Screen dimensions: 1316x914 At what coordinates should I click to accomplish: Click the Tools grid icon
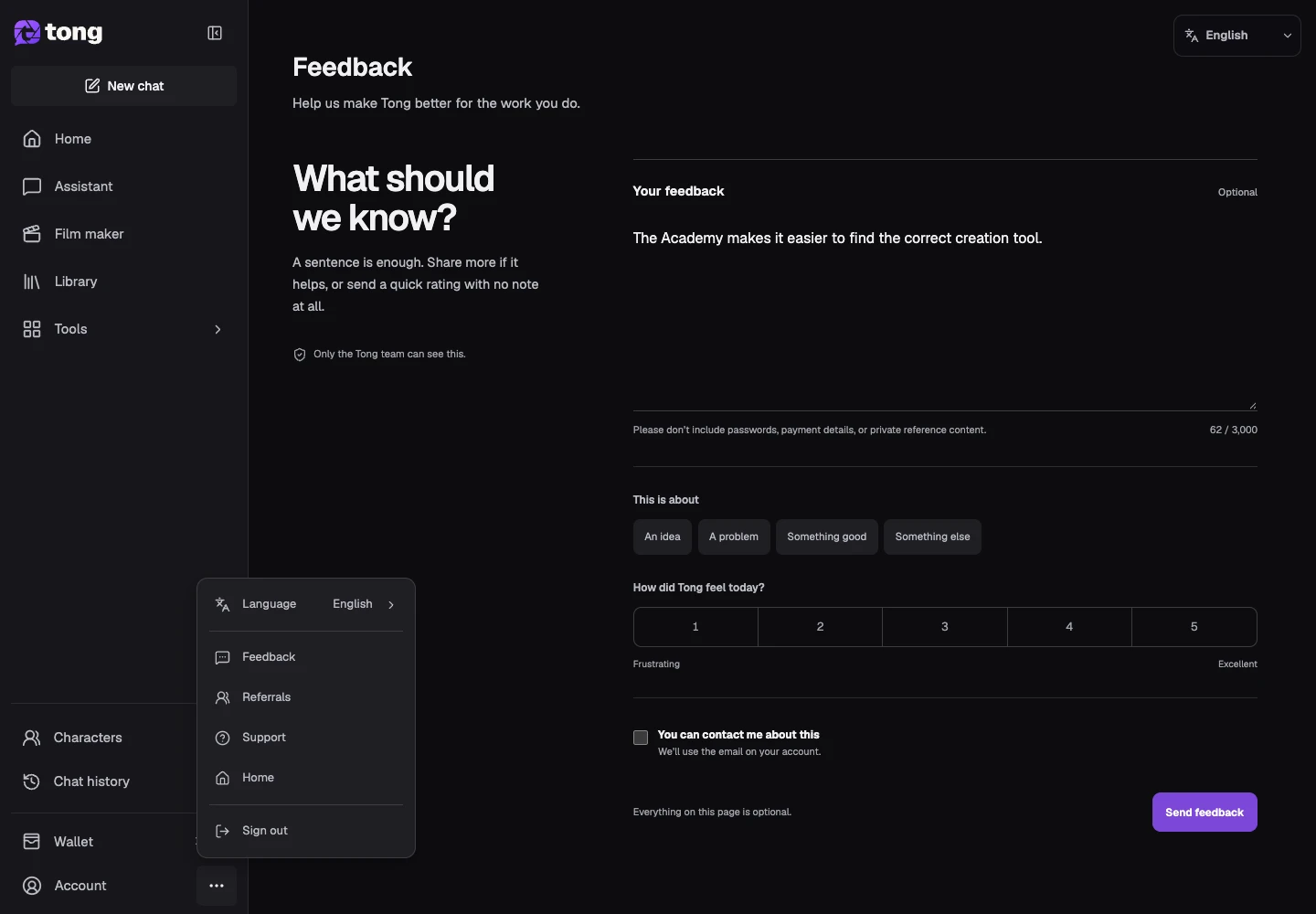pos(32,329)
